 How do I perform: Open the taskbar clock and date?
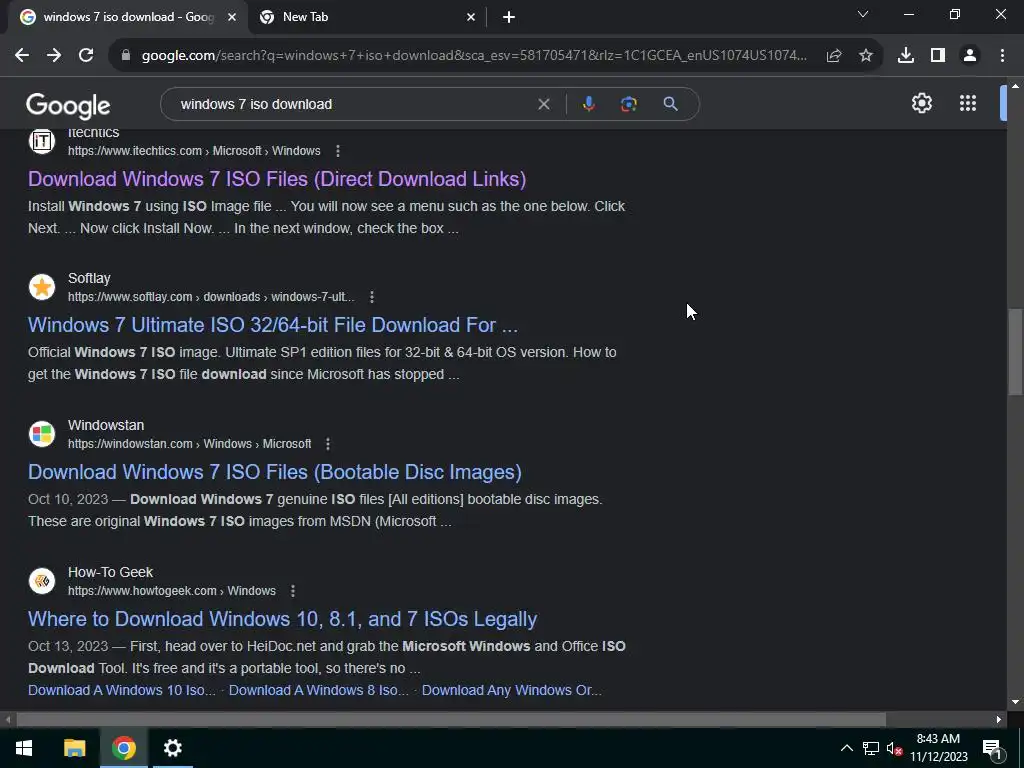pyautogui.click(x=938, y=748)
